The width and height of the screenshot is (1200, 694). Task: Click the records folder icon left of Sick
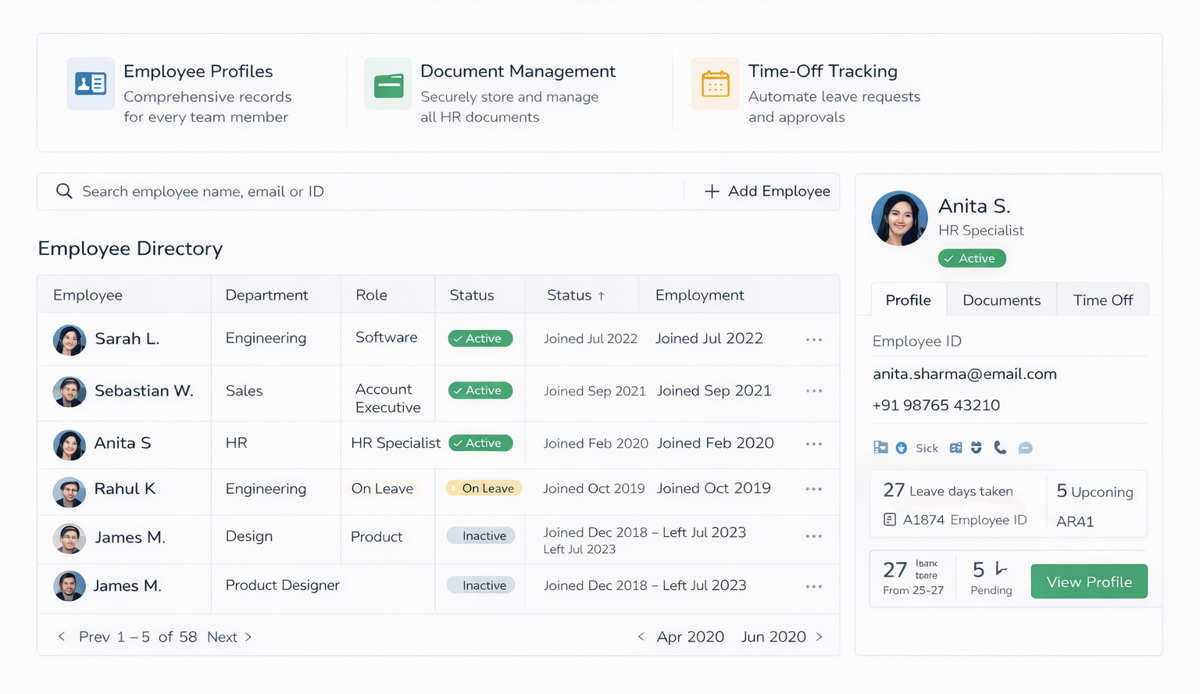[882, 447]
